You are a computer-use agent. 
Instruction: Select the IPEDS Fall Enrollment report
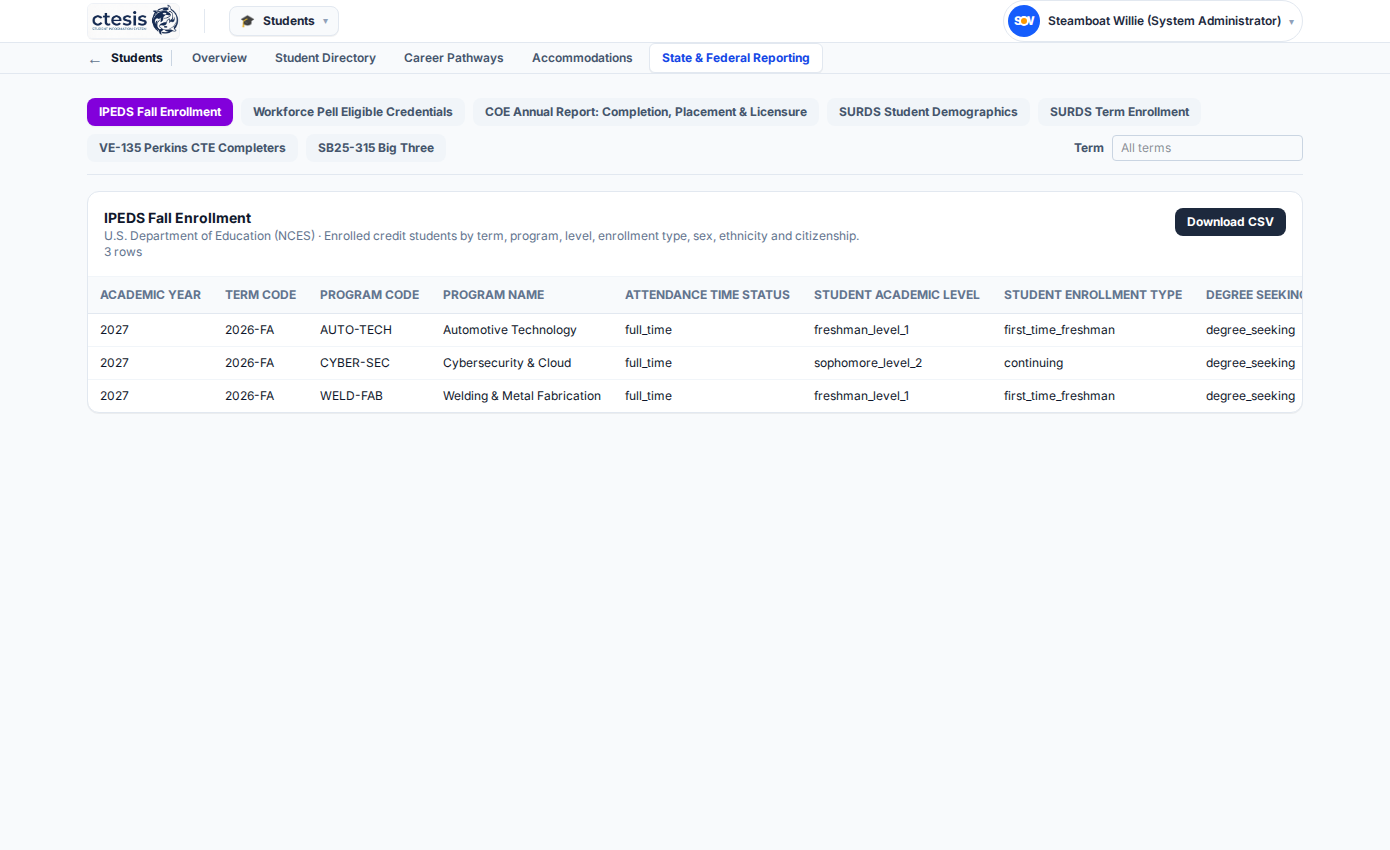coord(160,112)
